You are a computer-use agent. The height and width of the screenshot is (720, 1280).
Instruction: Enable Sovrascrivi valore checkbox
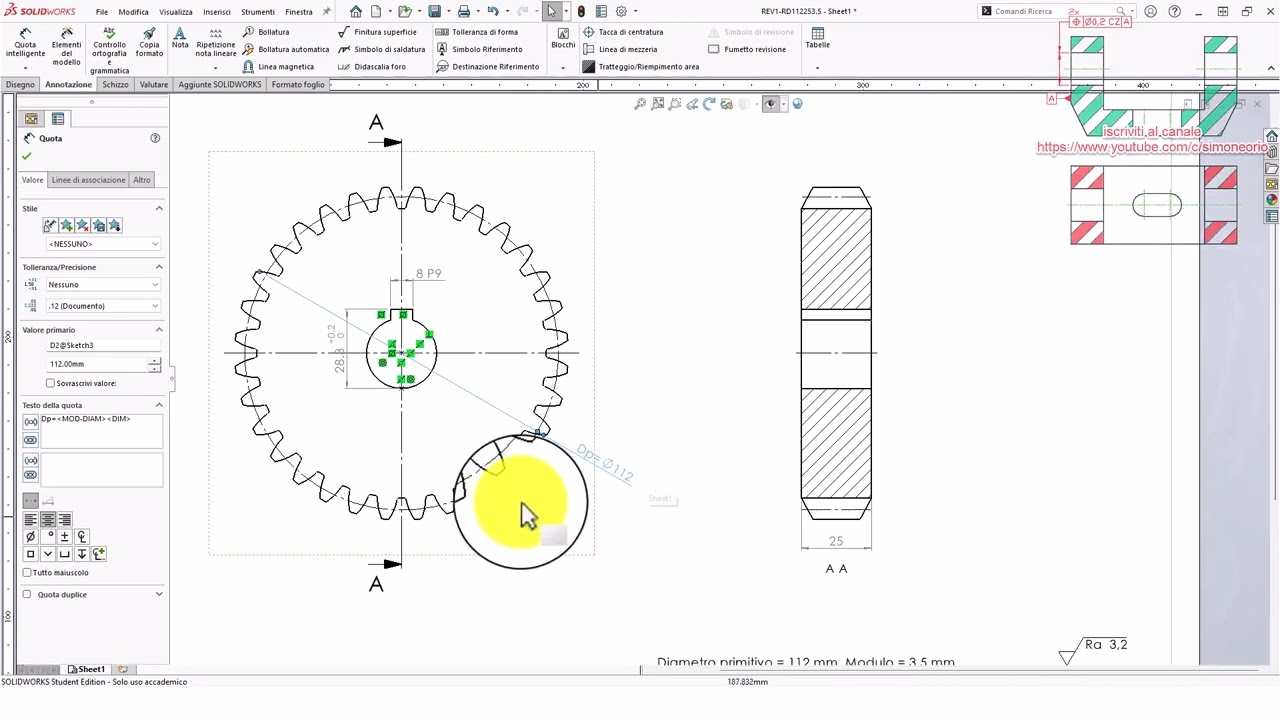point(51,383)
